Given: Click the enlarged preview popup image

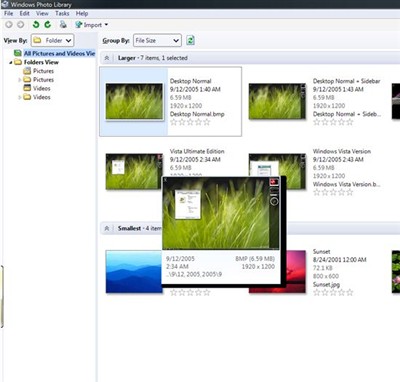Looking at the screenshot, I should [x=221, y=213].
